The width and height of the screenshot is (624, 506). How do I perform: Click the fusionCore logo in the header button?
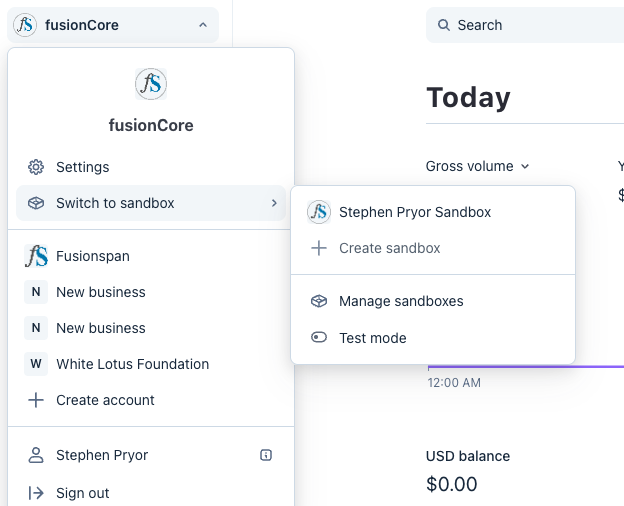pos(25,25)
